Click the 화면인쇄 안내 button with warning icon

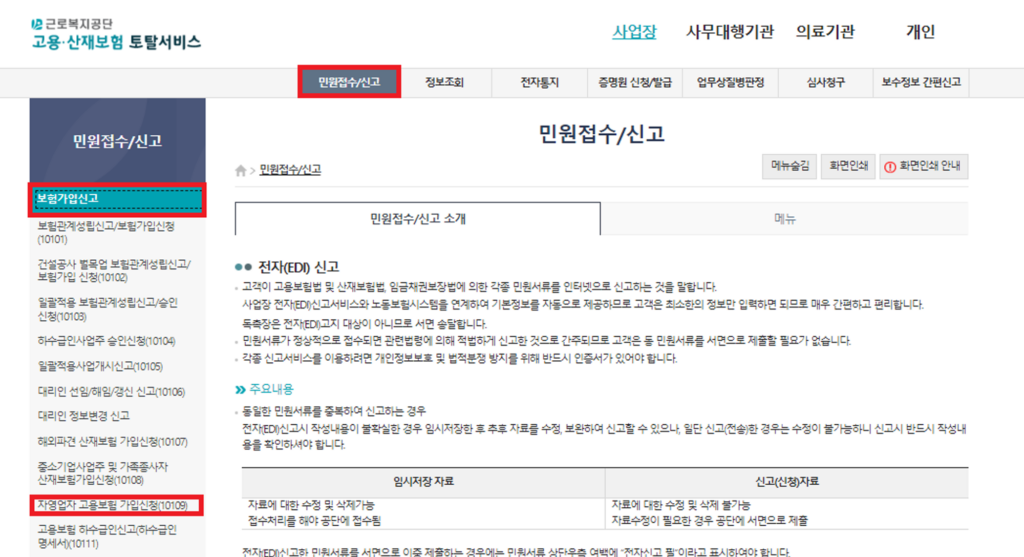point(924,167)
